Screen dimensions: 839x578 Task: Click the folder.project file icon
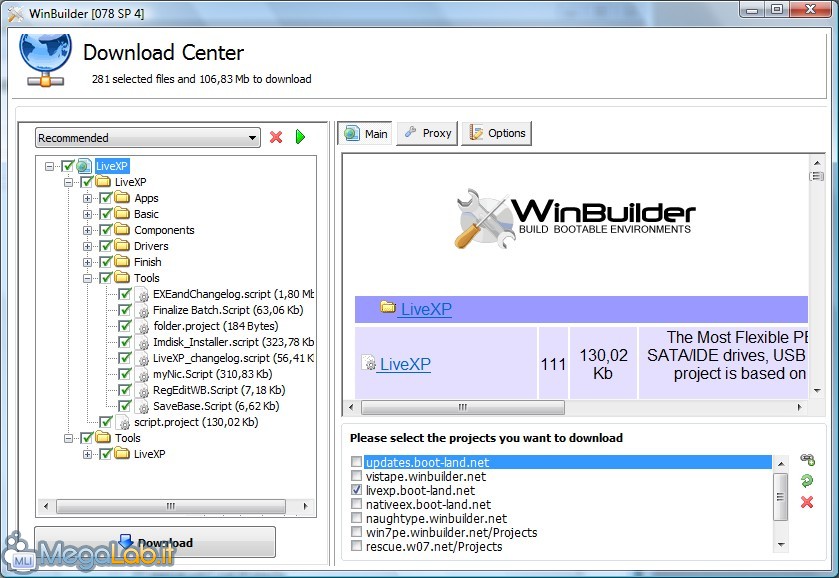[142, 326]
